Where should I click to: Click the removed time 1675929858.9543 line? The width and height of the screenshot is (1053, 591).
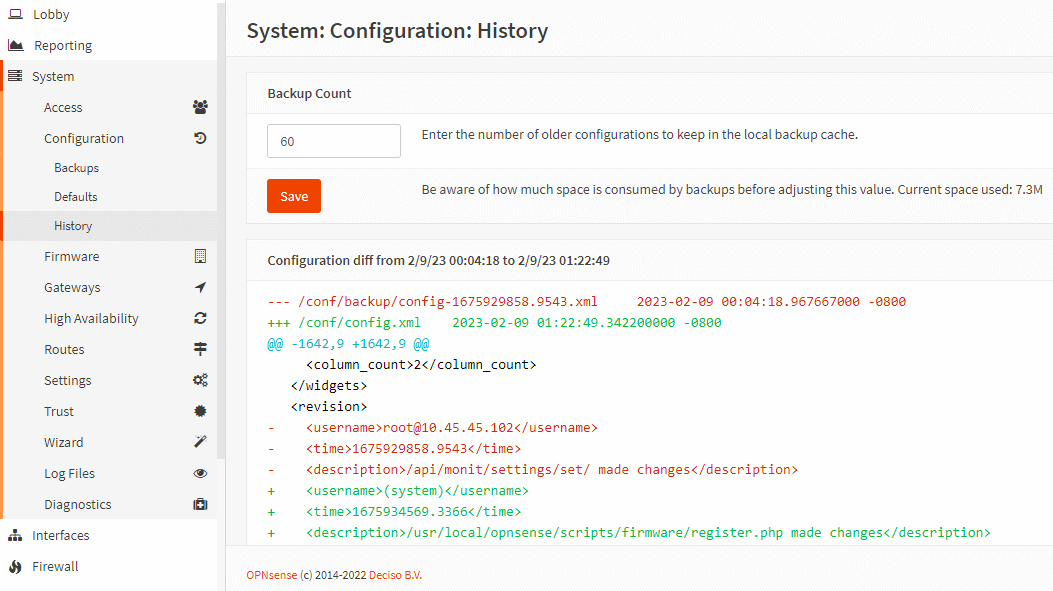394,449
